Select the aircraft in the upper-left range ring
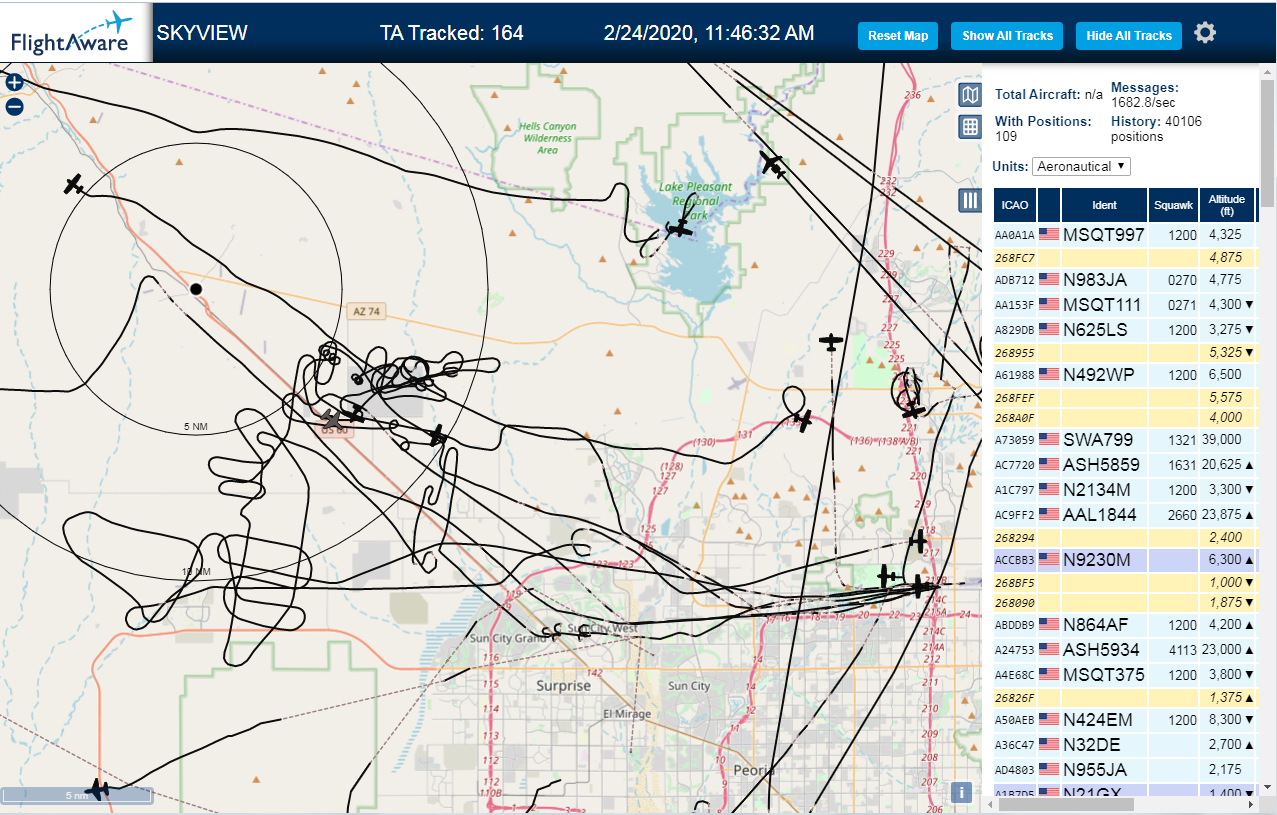The width and height of the screenshot is (1277, 815). click(73, 184)
